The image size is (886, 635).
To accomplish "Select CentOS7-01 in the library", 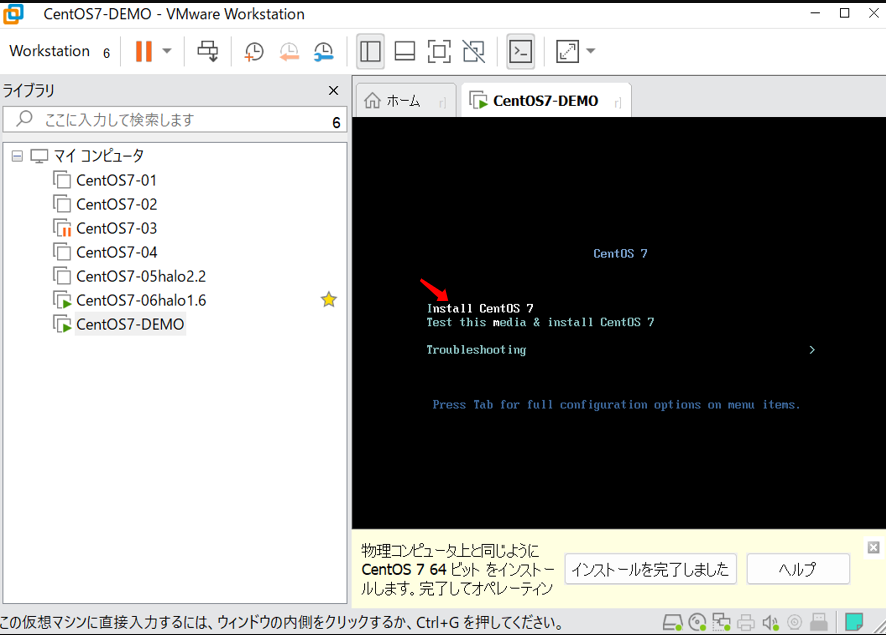I will point(116,180).
